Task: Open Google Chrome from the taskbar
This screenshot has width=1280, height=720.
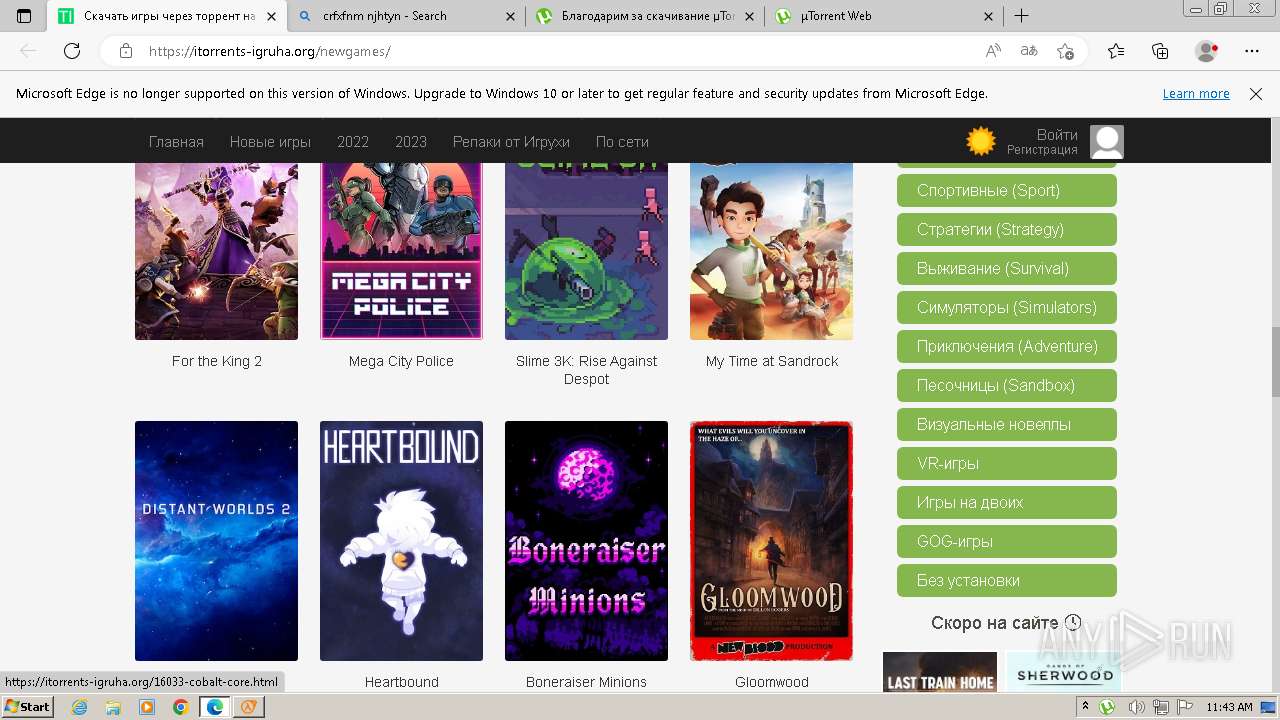Action: 180,707
